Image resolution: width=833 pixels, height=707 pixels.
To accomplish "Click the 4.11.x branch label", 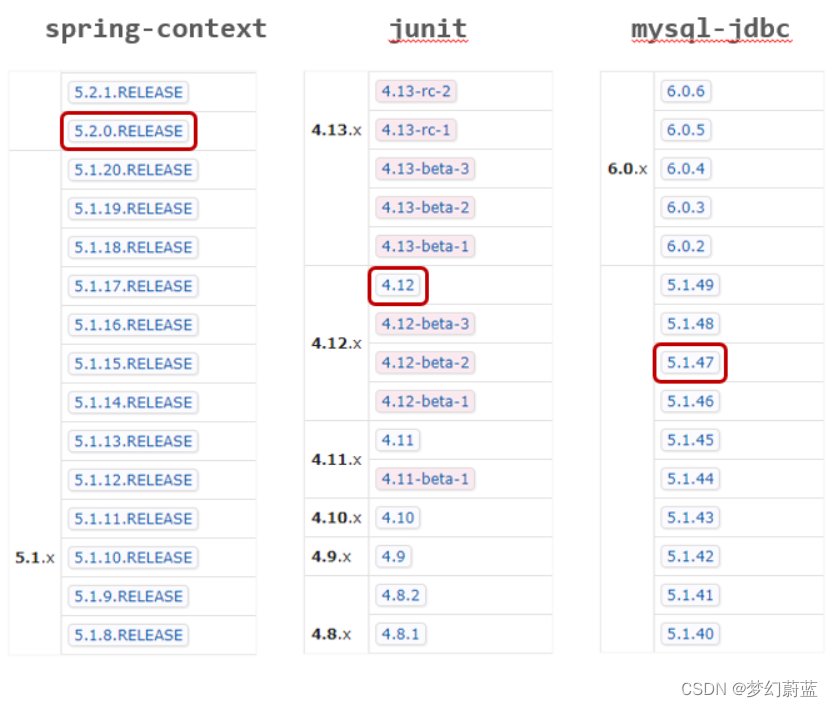I will point(336,459).
